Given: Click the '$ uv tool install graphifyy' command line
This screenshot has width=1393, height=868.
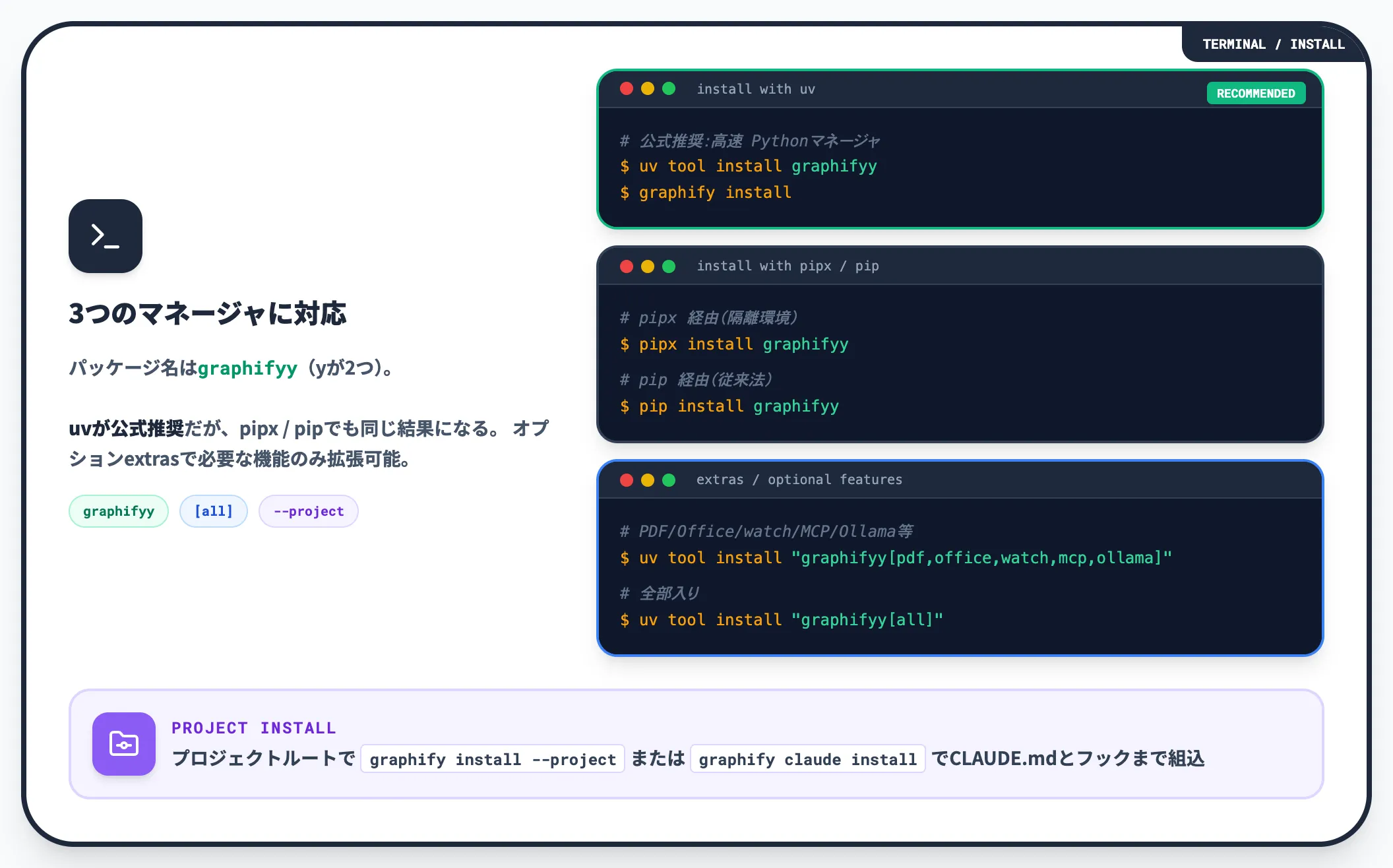Looking at the screenshot, I should coord(749,166).
